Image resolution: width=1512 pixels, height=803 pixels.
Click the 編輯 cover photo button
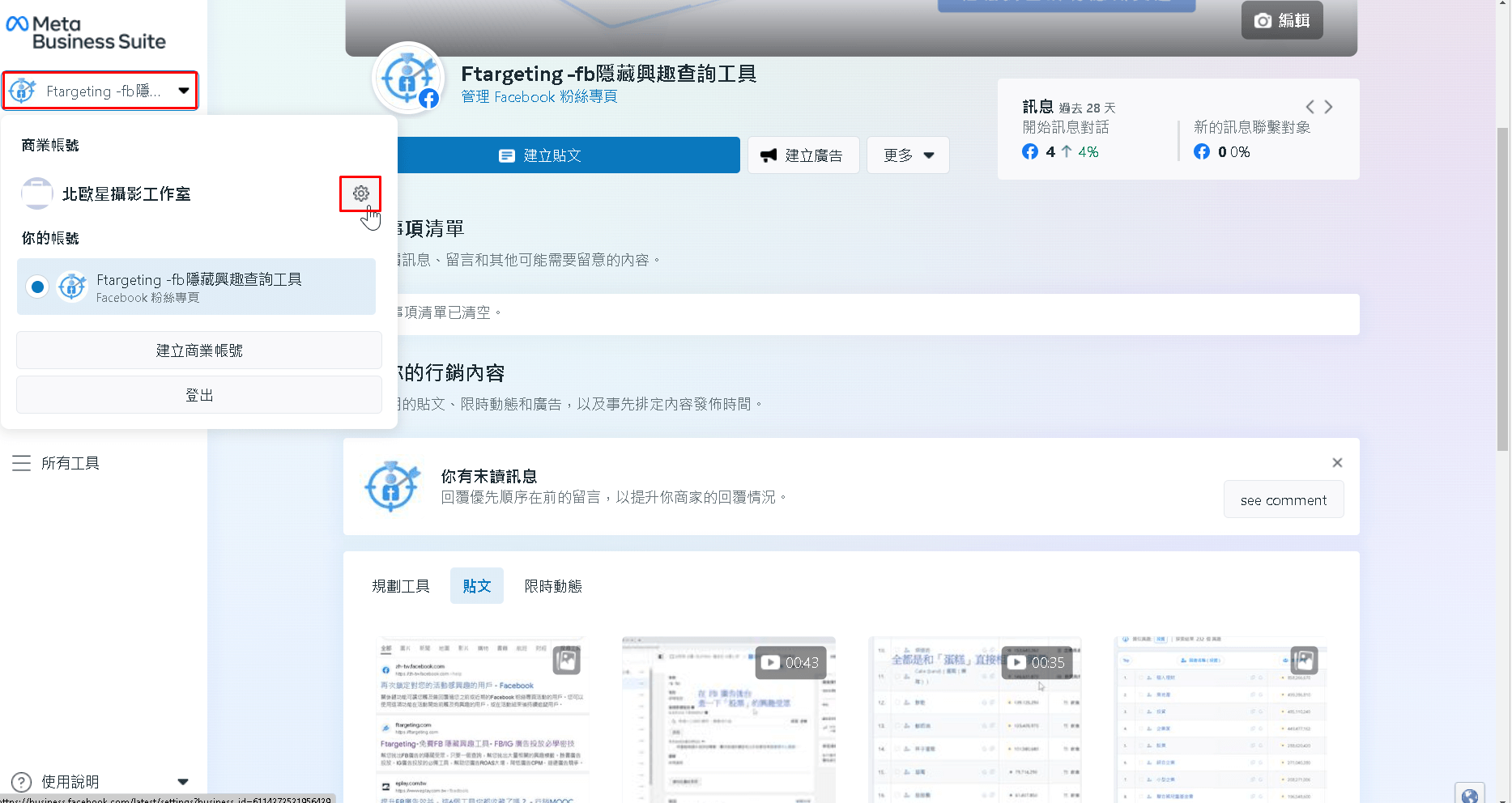1282,20
